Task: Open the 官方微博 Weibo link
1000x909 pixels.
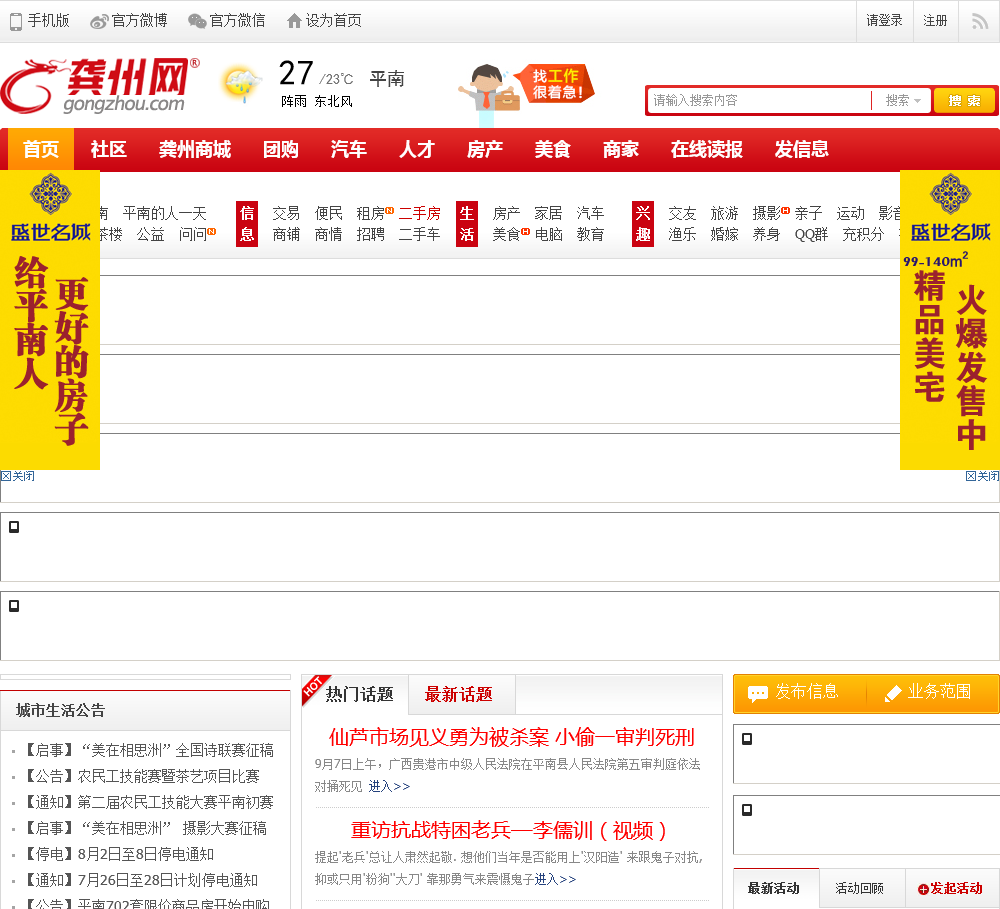Action: pos(129,21)
